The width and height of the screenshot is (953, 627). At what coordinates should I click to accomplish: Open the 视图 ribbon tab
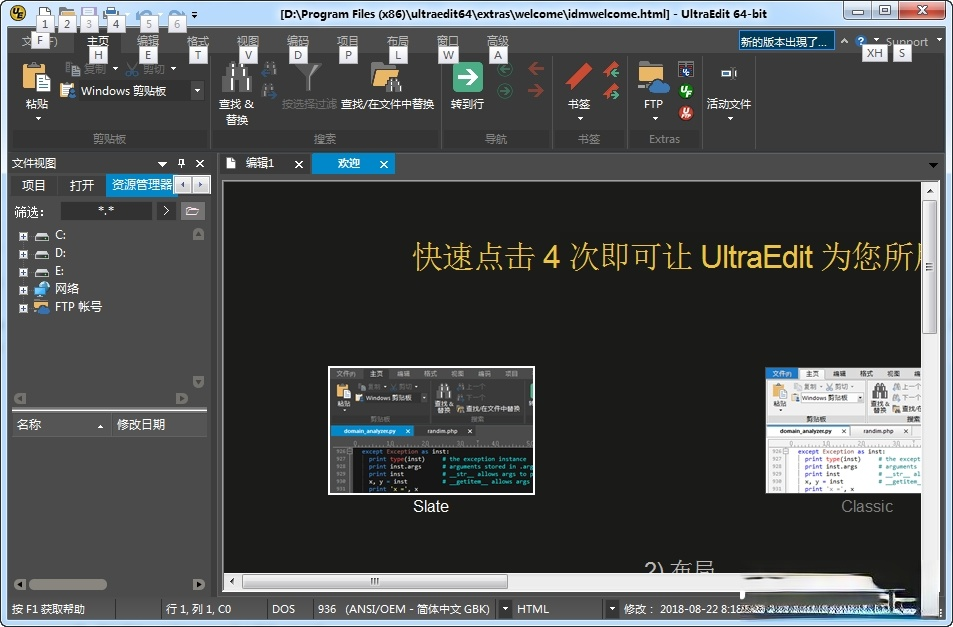247,41
